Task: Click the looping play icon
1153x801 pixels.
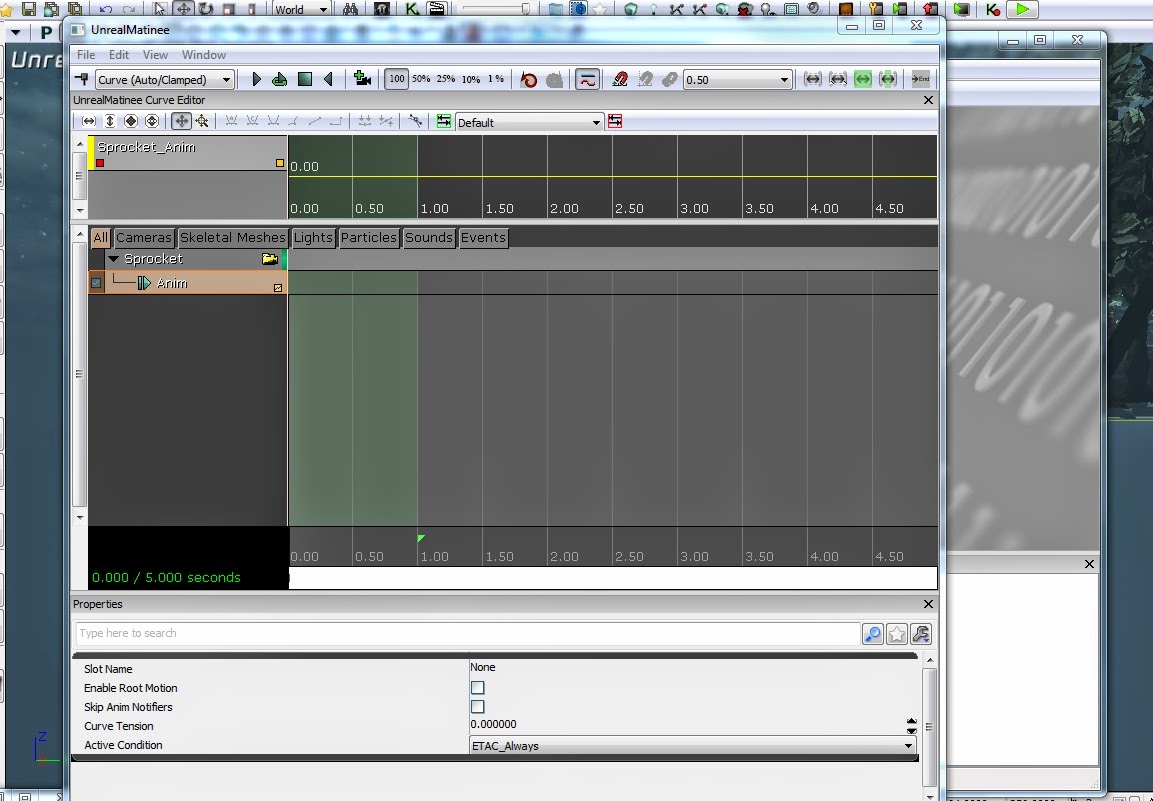Action: pos(279,79)
